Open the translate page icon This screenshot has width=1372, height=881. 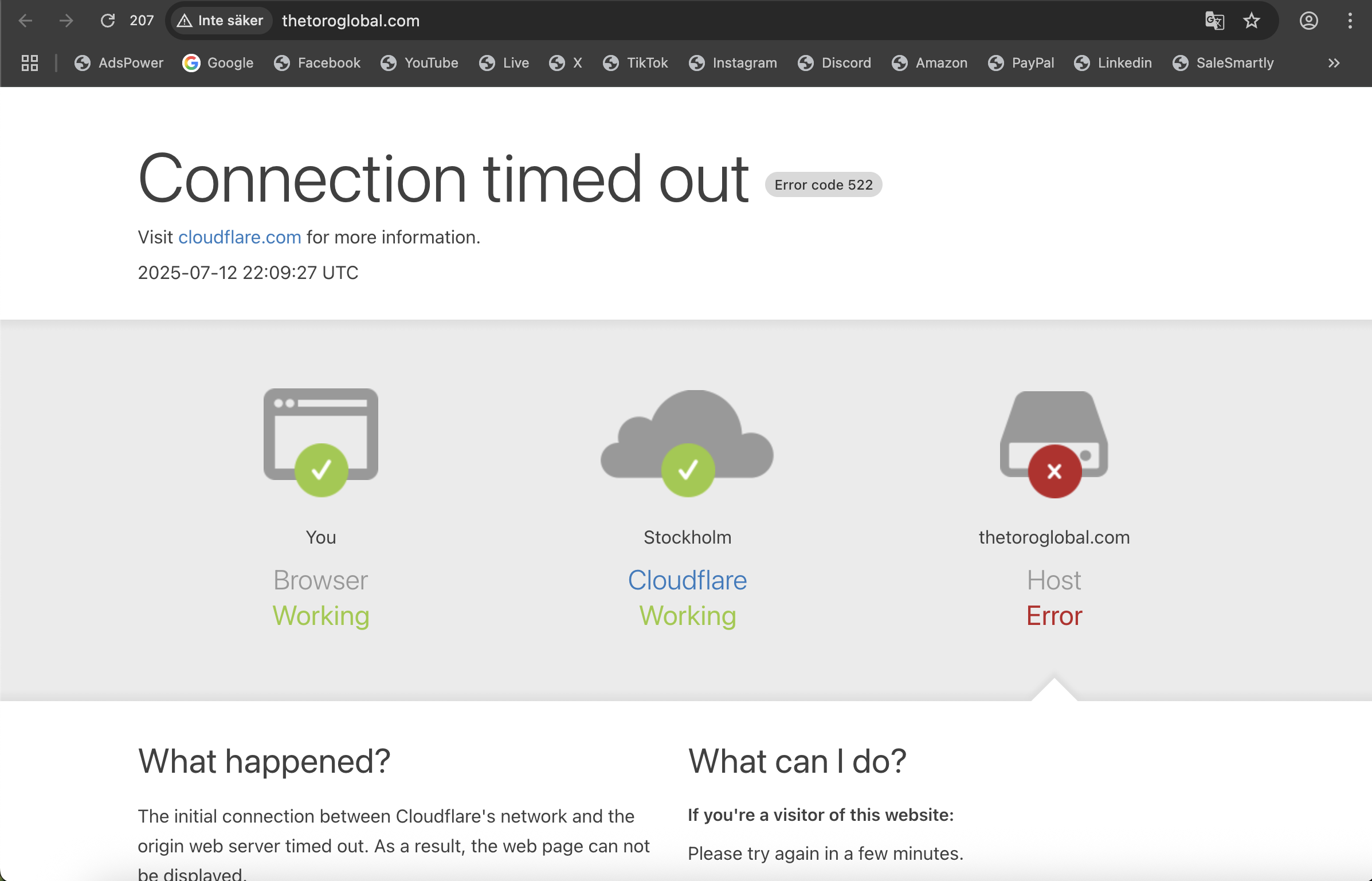point(1214,21)
